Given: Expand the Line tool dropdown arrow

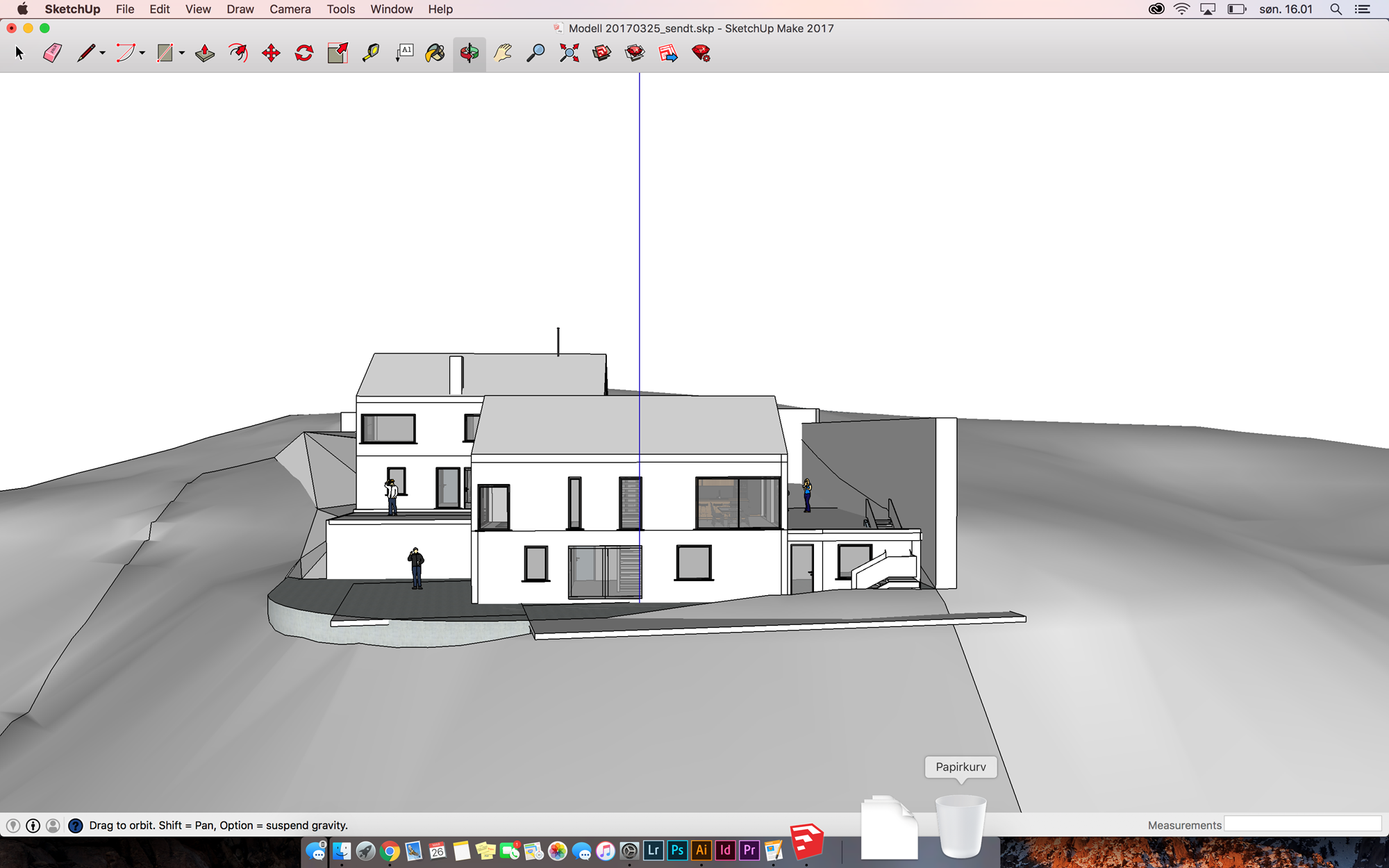Looking at the screenshot, I should (103, 53).
